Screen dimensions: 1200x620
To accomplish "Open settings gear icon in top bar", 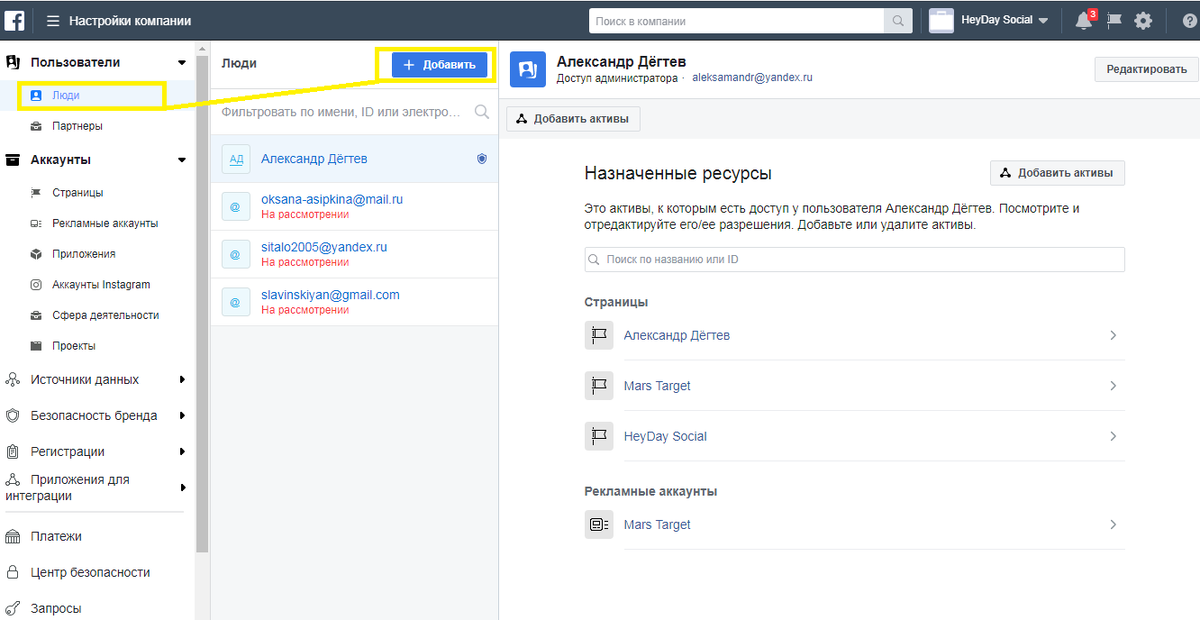I will (1143, 21).
